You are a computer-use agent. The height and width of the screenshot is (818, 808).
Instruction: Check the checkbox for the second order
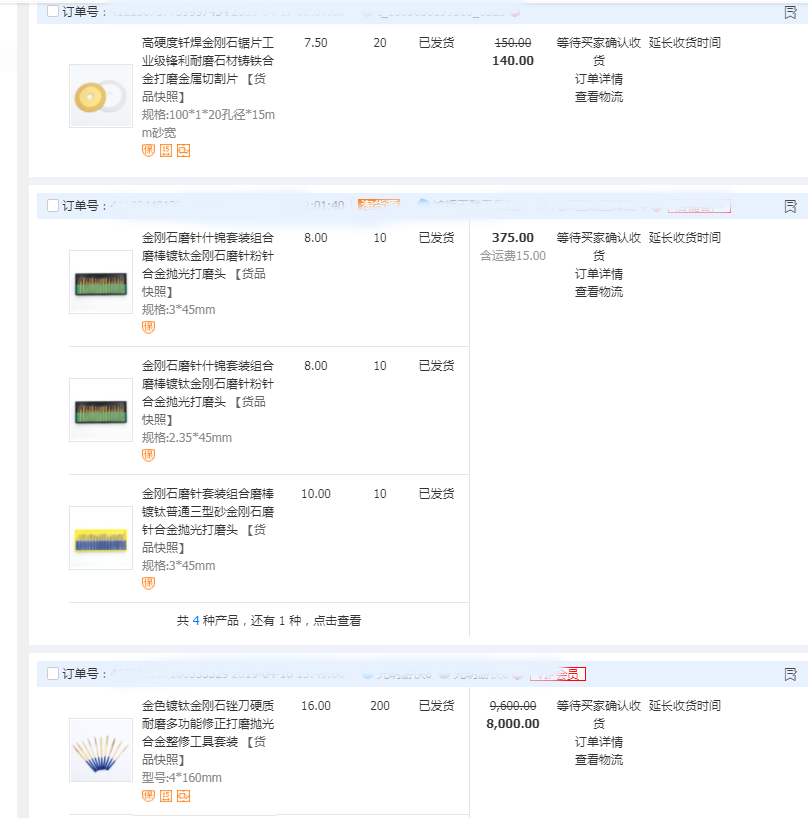(51, 204)
